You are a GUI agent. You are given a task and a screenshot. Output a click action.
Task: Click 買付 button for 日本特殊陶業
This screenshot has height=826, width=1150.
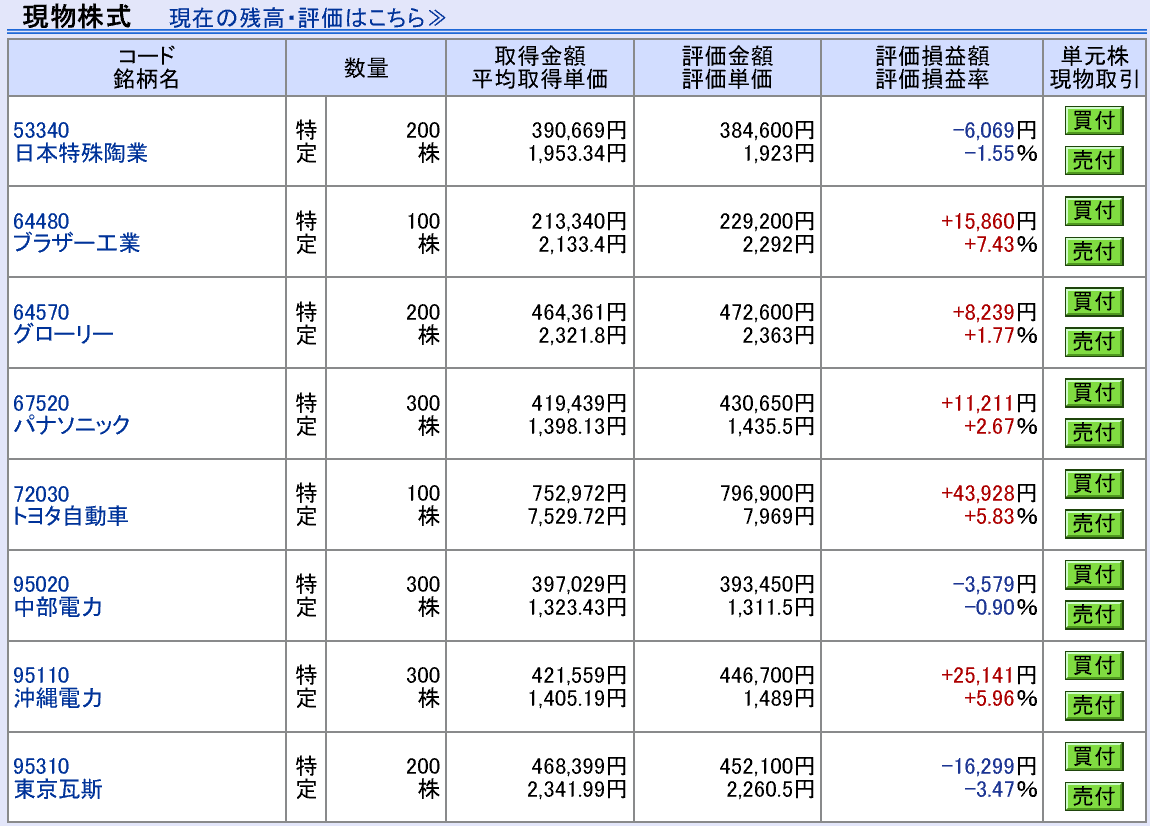pos(1094,120)
